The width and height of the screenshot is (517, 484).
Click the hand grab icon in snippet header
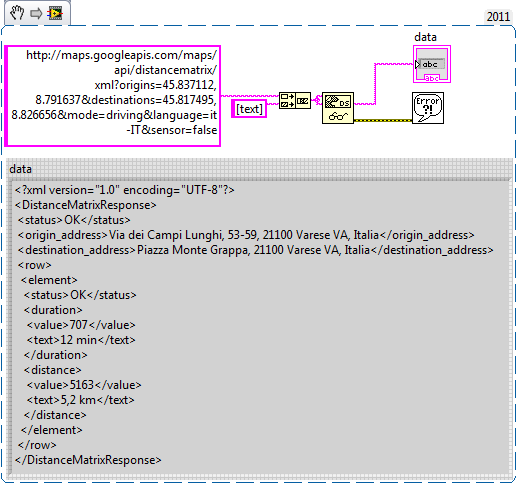click(x=17, y=13)
